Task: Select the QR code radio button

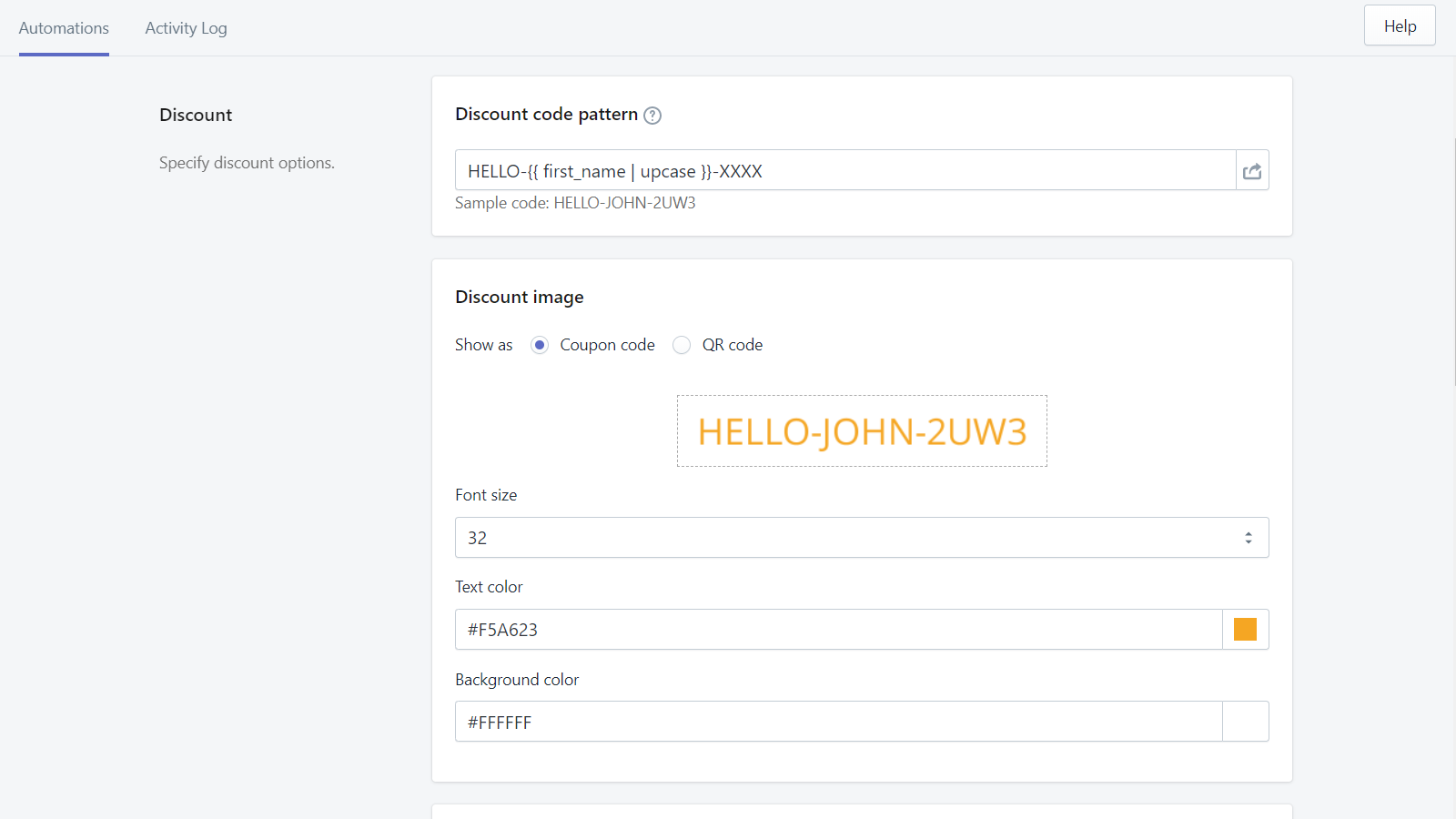Action: click(x=682, y=345)
